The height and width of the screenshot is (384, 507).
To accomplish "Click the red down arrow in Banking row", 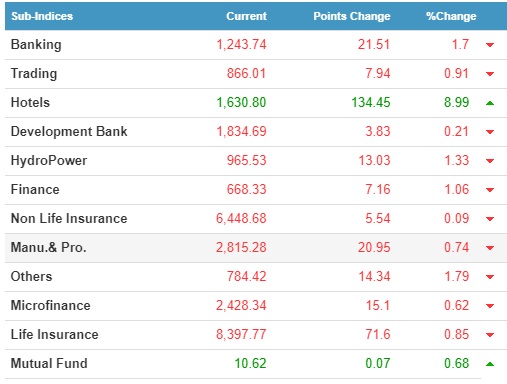I will point(490,45).
